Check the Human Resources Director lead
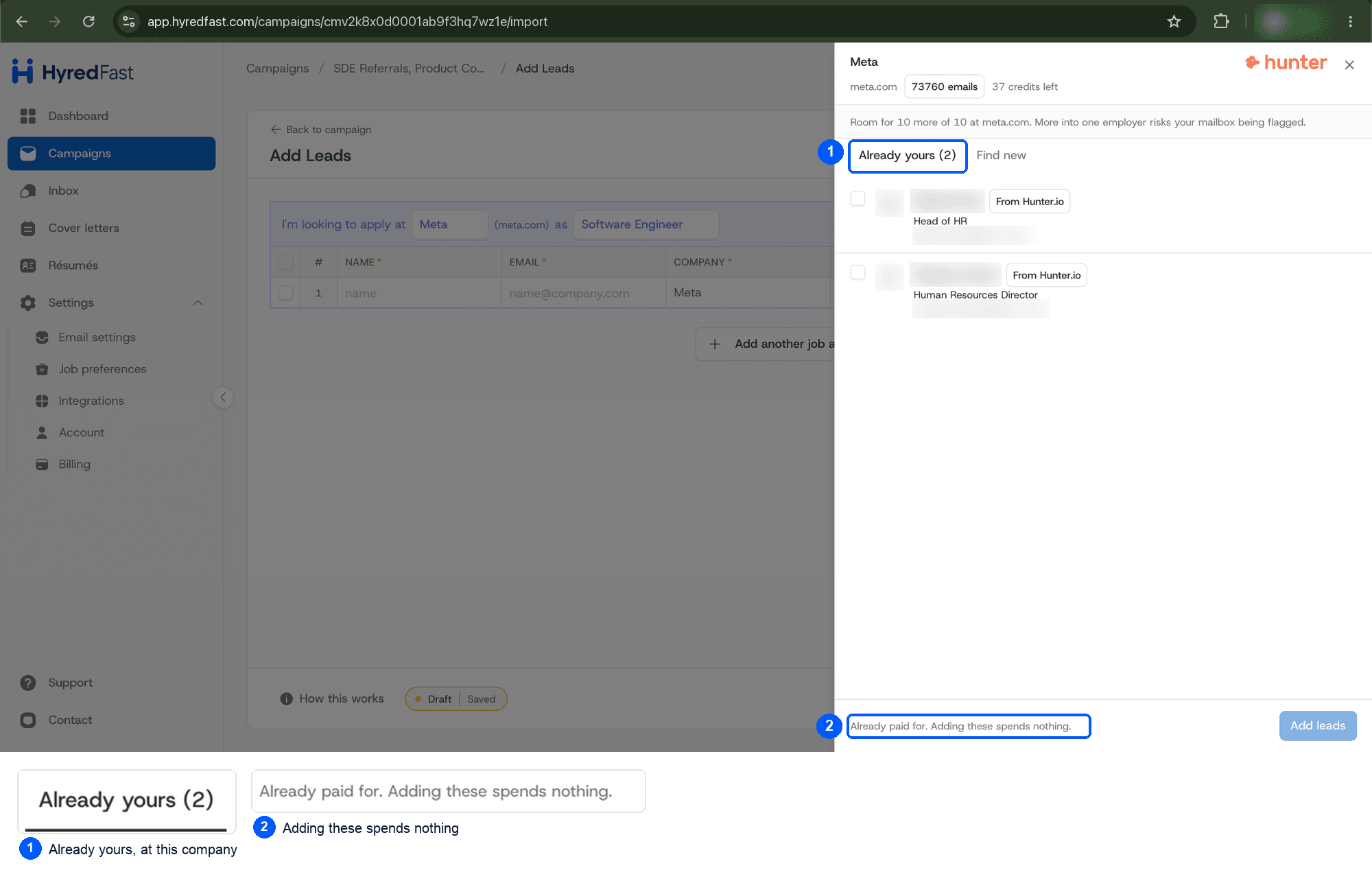The height and width of the screenshot is (881, 1372). [x=858, y=272]
